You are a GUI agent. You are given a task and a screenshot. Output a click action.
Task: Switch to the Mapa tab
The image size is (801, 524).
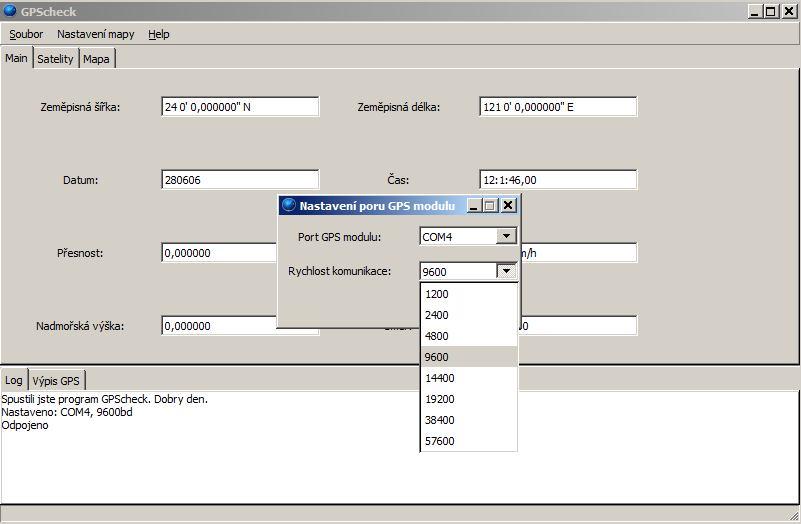pyautogui.click(x=97, y=59)
